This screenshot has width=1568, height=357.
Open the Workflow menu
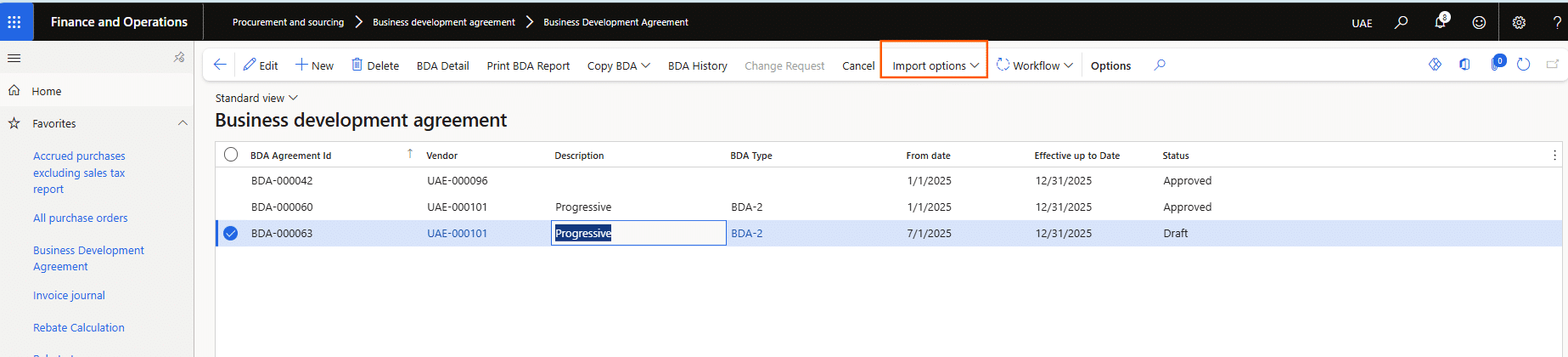(x=1035, y=65)
